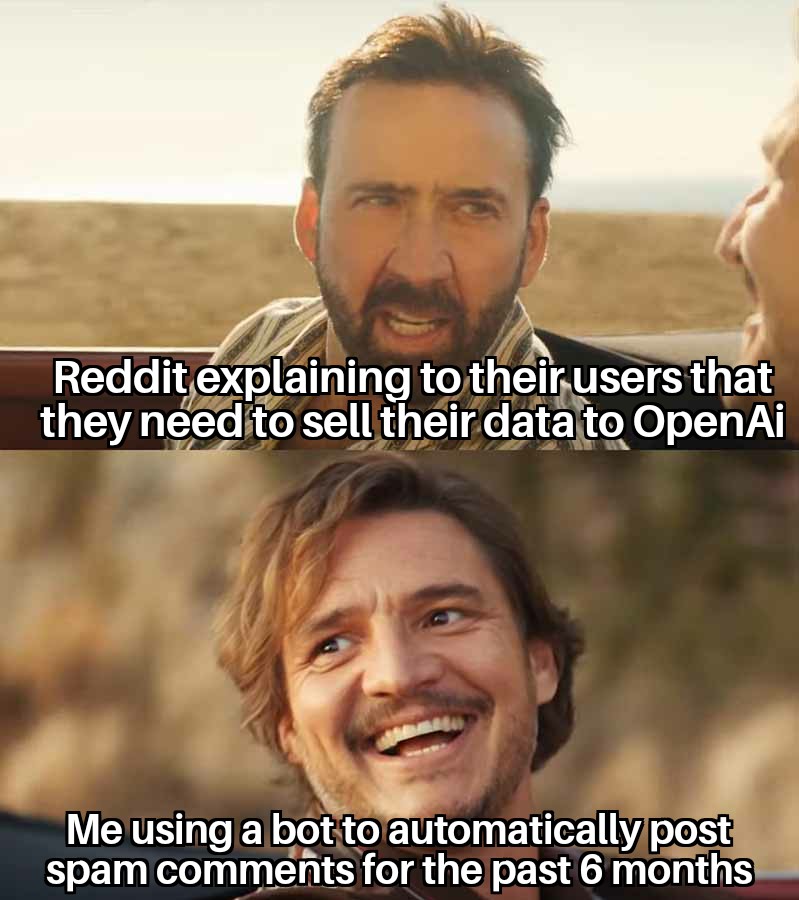799x900 pixels.
Task: Click the partial face at top-right edge
Action: point(761,230)
